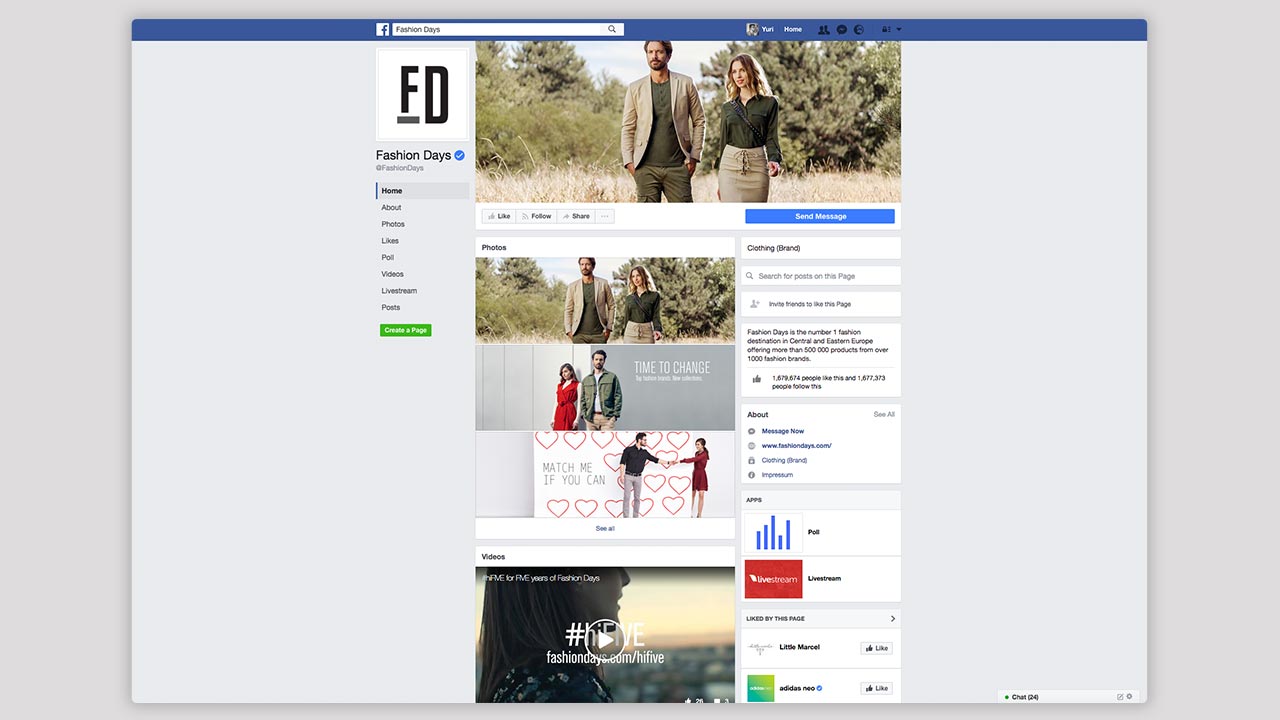
Task: Open the friend requests icon
Action: pos(824,30)
